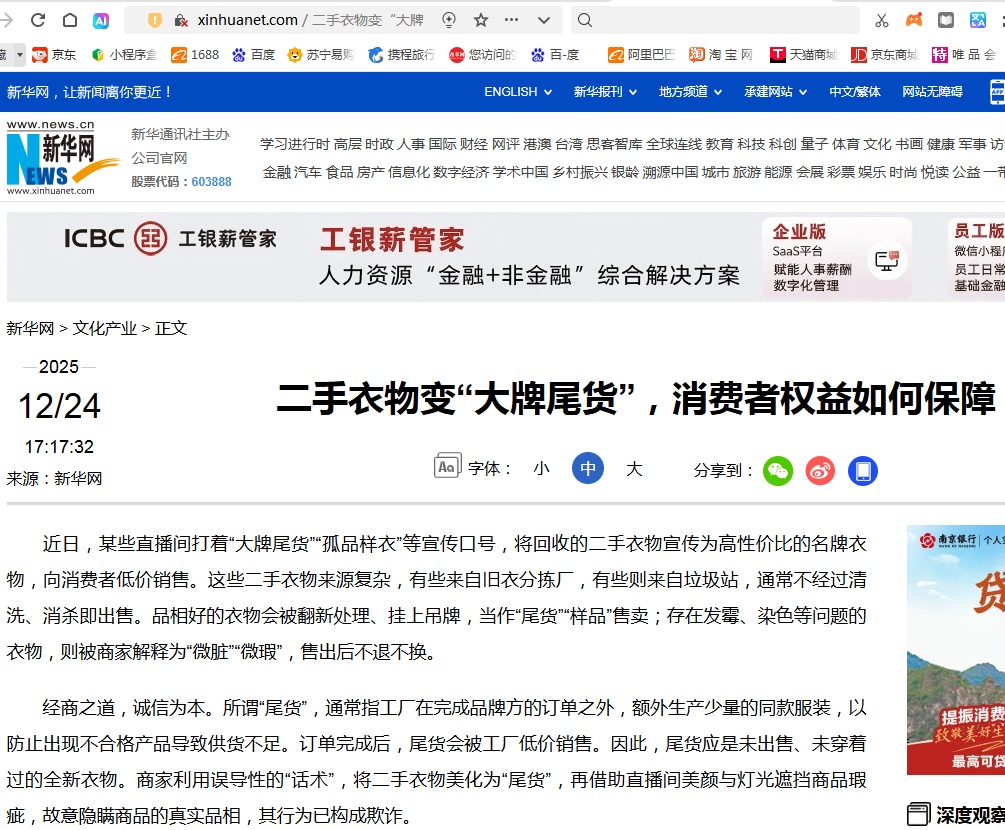1005x830 pixels.
Task: Open the 新华报刊 dropdown
Action: pyautogui.click(x=600, y=91)
